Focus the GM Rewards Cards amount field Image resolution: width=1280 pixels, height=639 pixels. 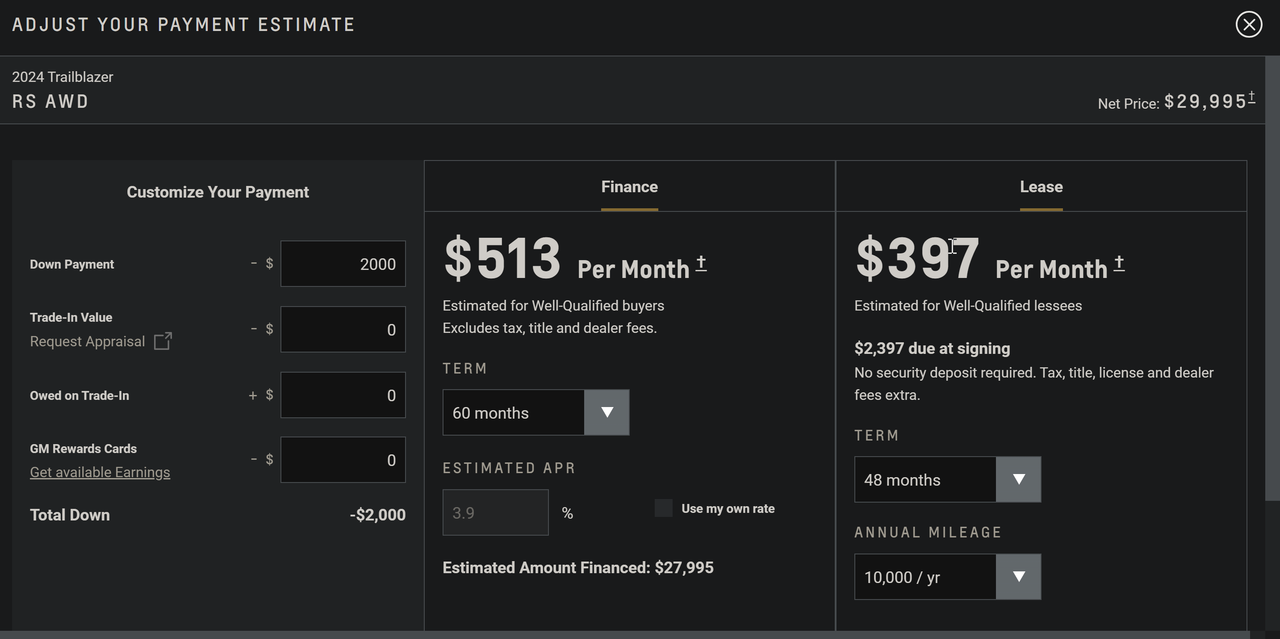pos(343,460)
